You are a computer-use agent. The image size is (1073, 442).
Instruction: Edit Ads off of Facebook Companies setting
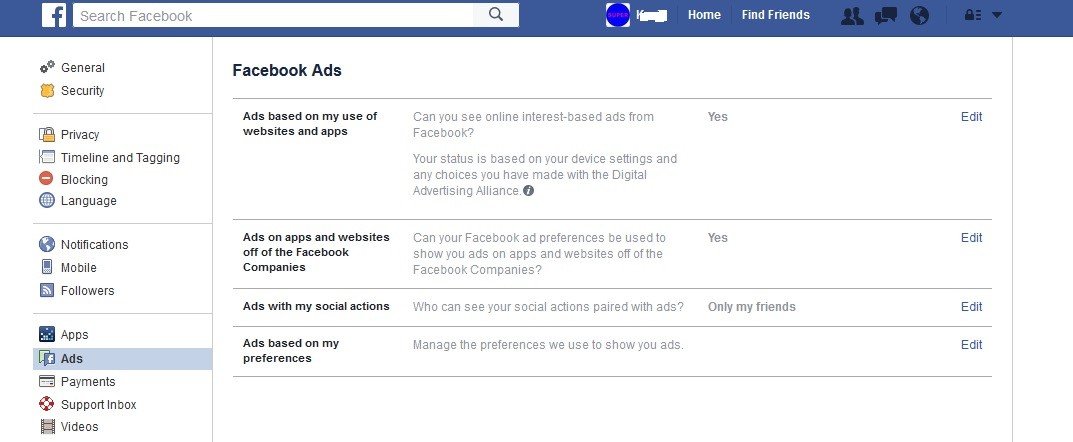[971, 237]
